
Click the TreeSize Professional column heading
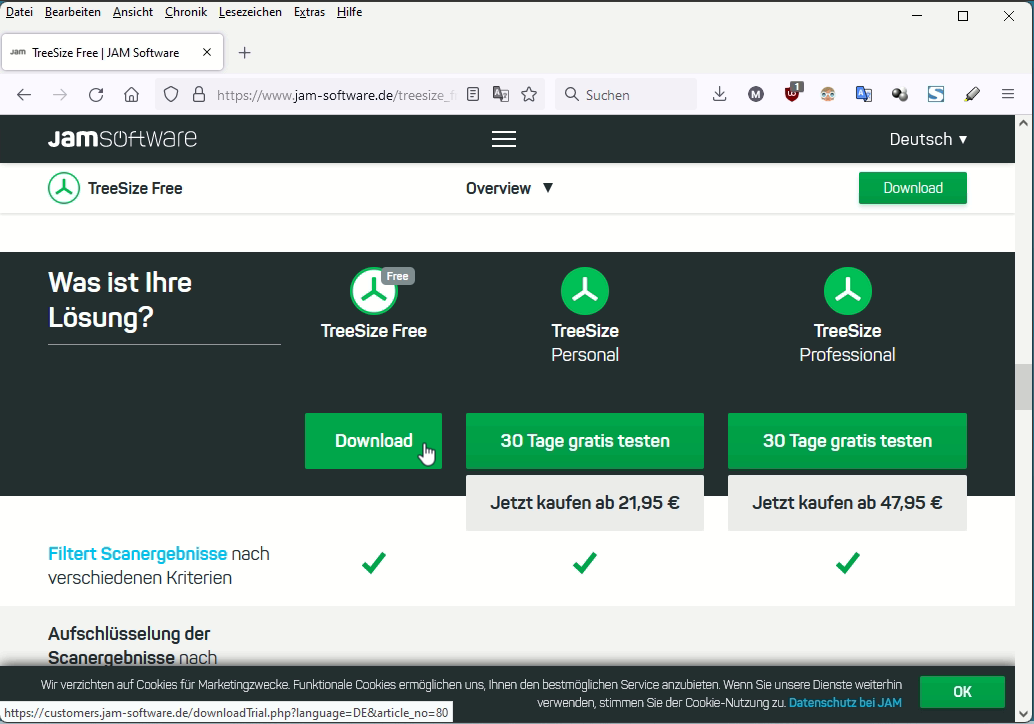(847, 343)
